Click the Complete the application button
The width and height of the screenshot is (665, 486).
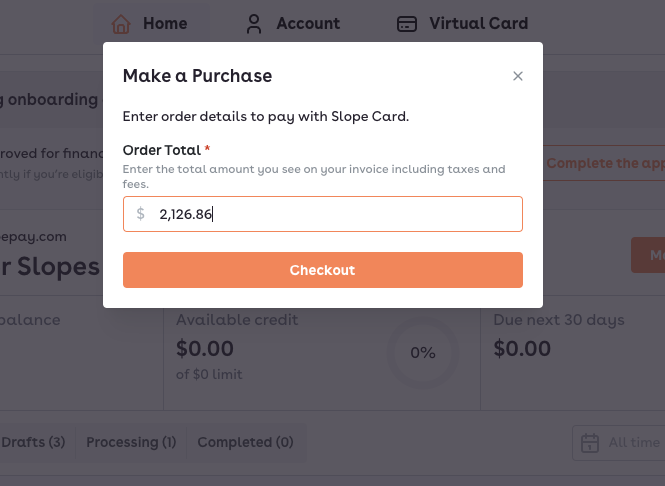[604, 163]
